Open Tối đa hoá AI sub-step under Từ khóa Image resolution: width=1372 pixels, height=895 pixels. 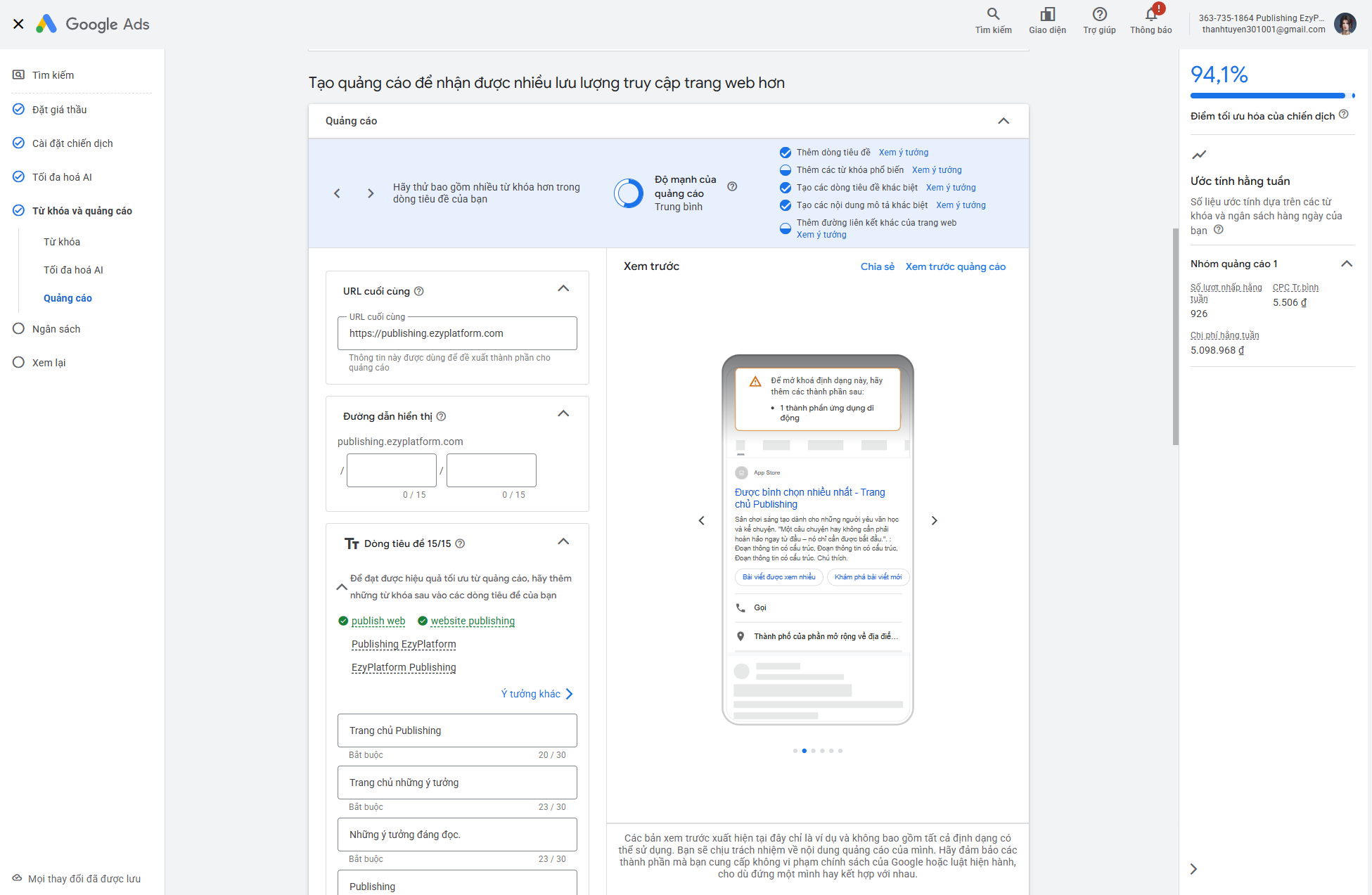tap(73, 269)
